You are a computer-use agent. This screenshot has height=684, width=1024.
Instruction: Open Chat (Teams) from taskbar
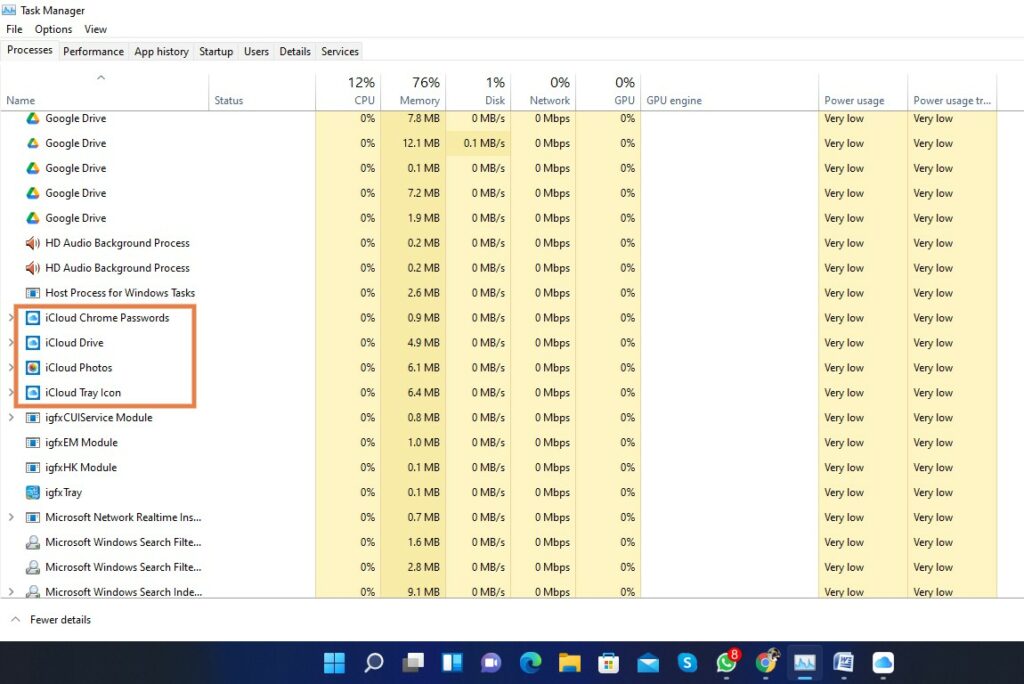click(x=491, y=662)
